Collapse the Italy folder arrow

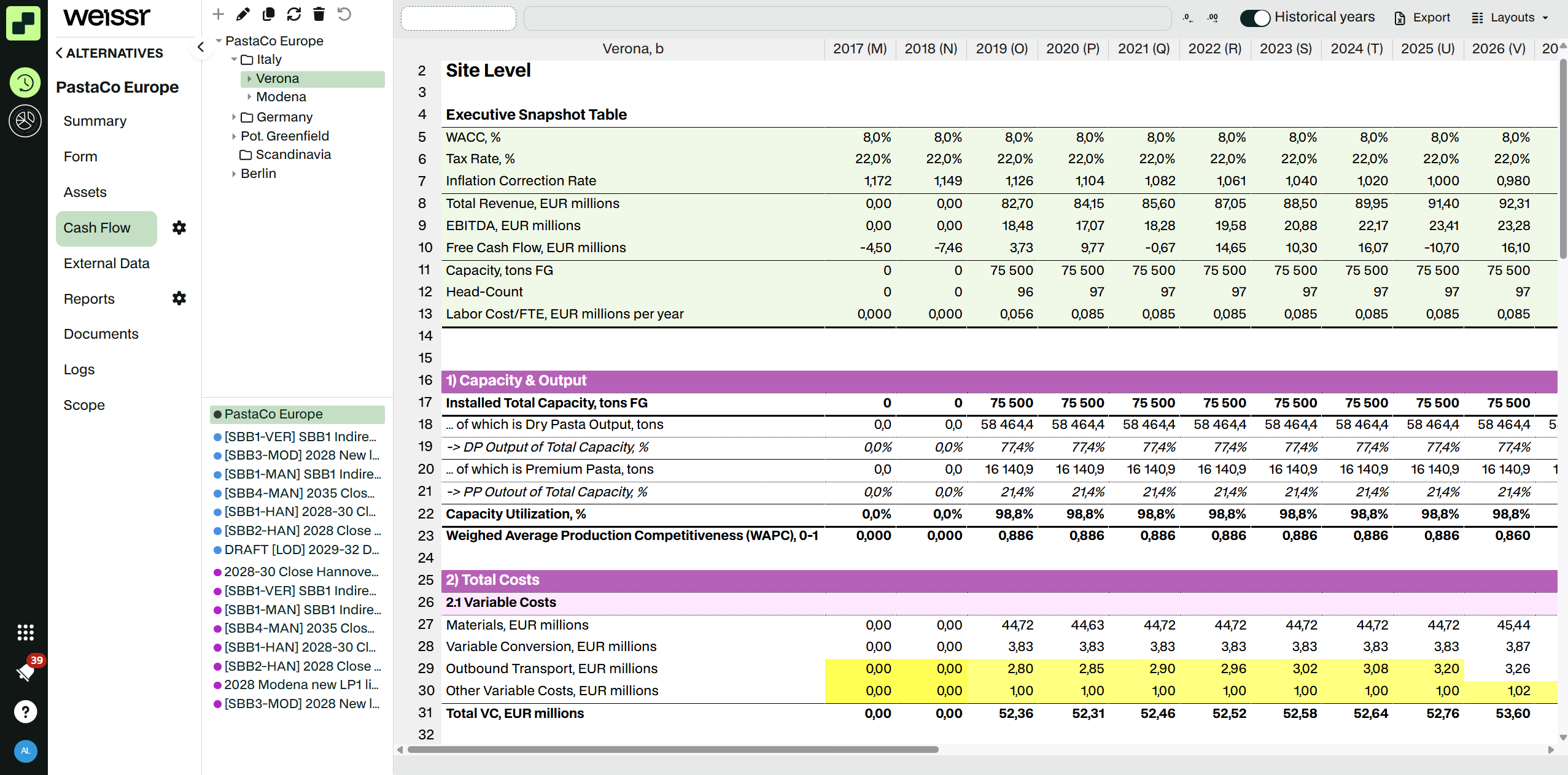pyautogui.click(x=234, y=60)
